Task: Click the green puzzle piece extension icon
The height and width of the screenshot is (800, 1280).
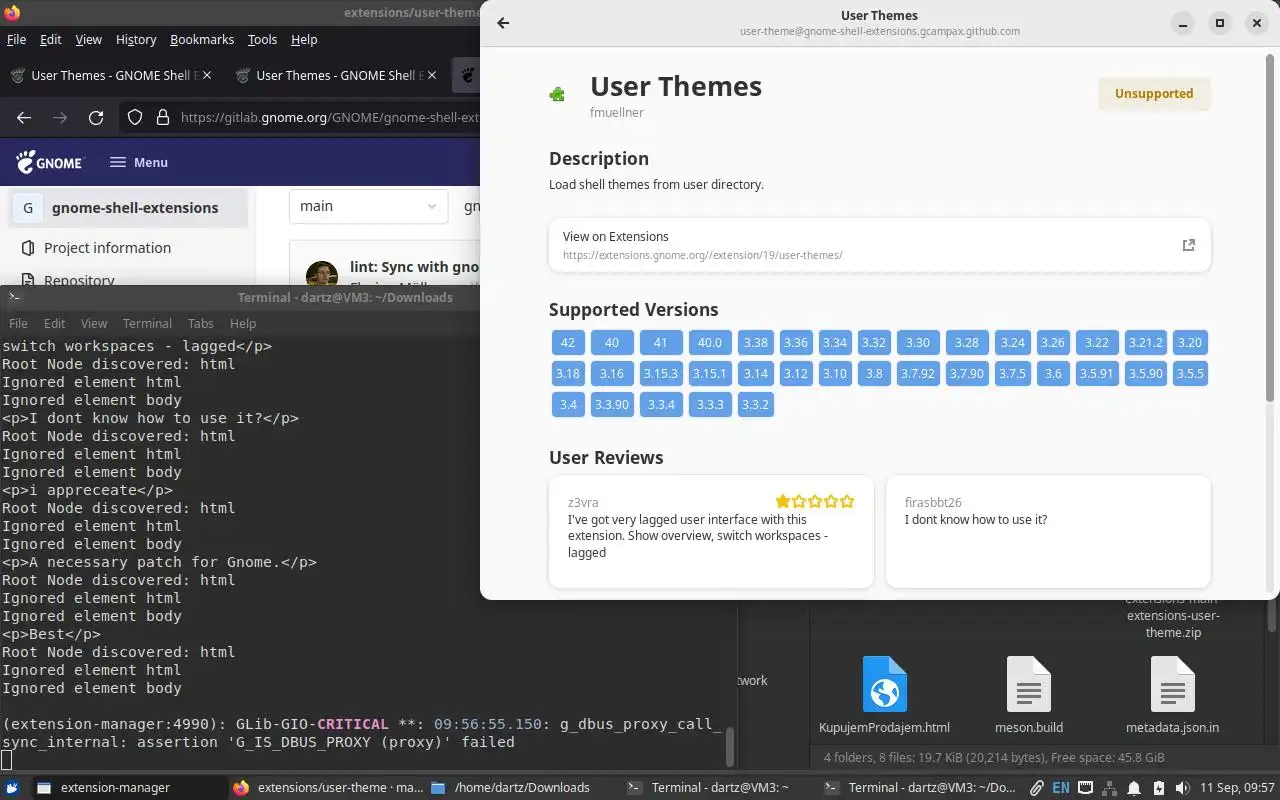Action: (x=557, y=94)
